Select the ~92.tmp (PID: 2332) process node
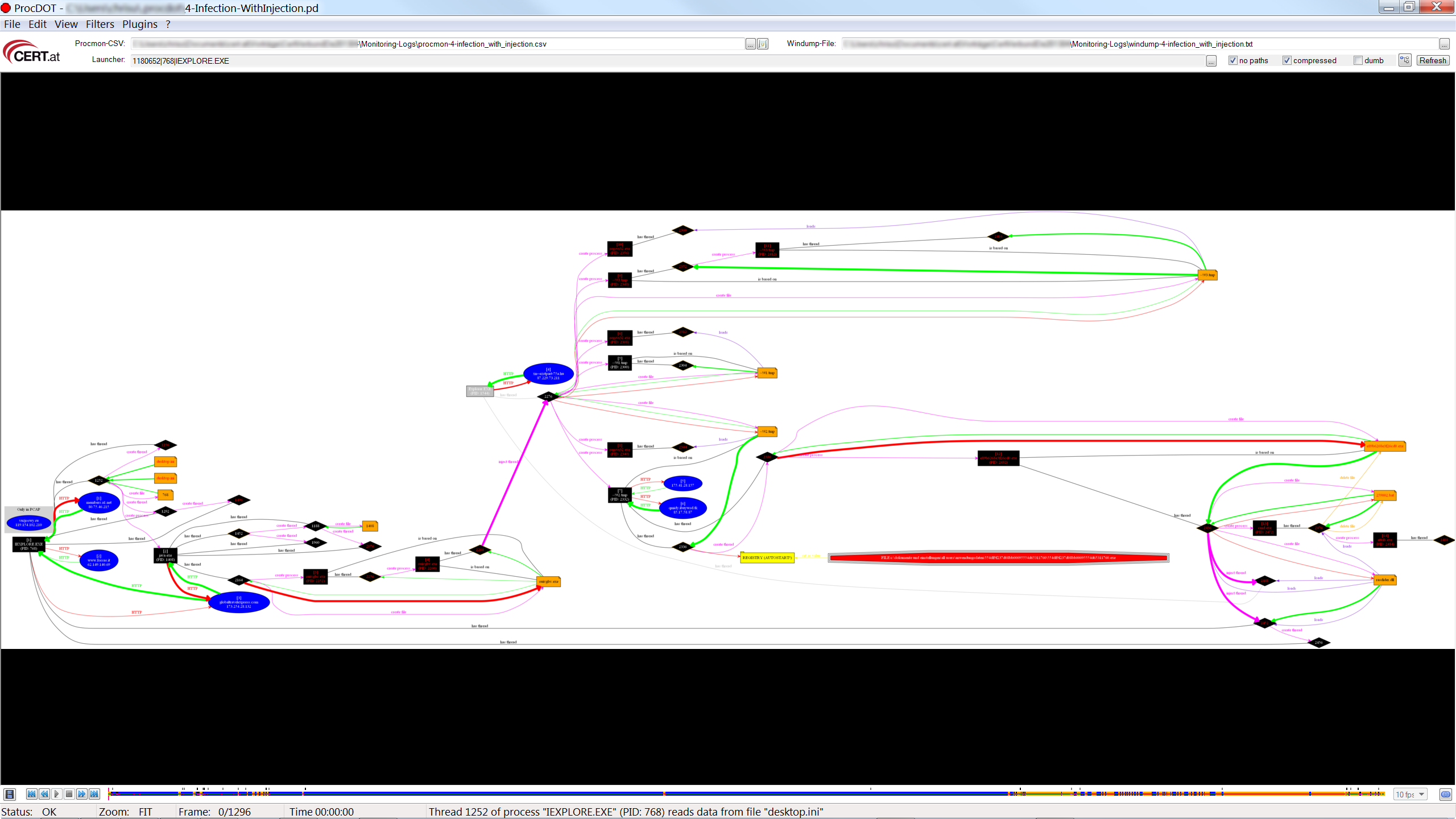This screenshot has height=819, width=1456. 620,495
